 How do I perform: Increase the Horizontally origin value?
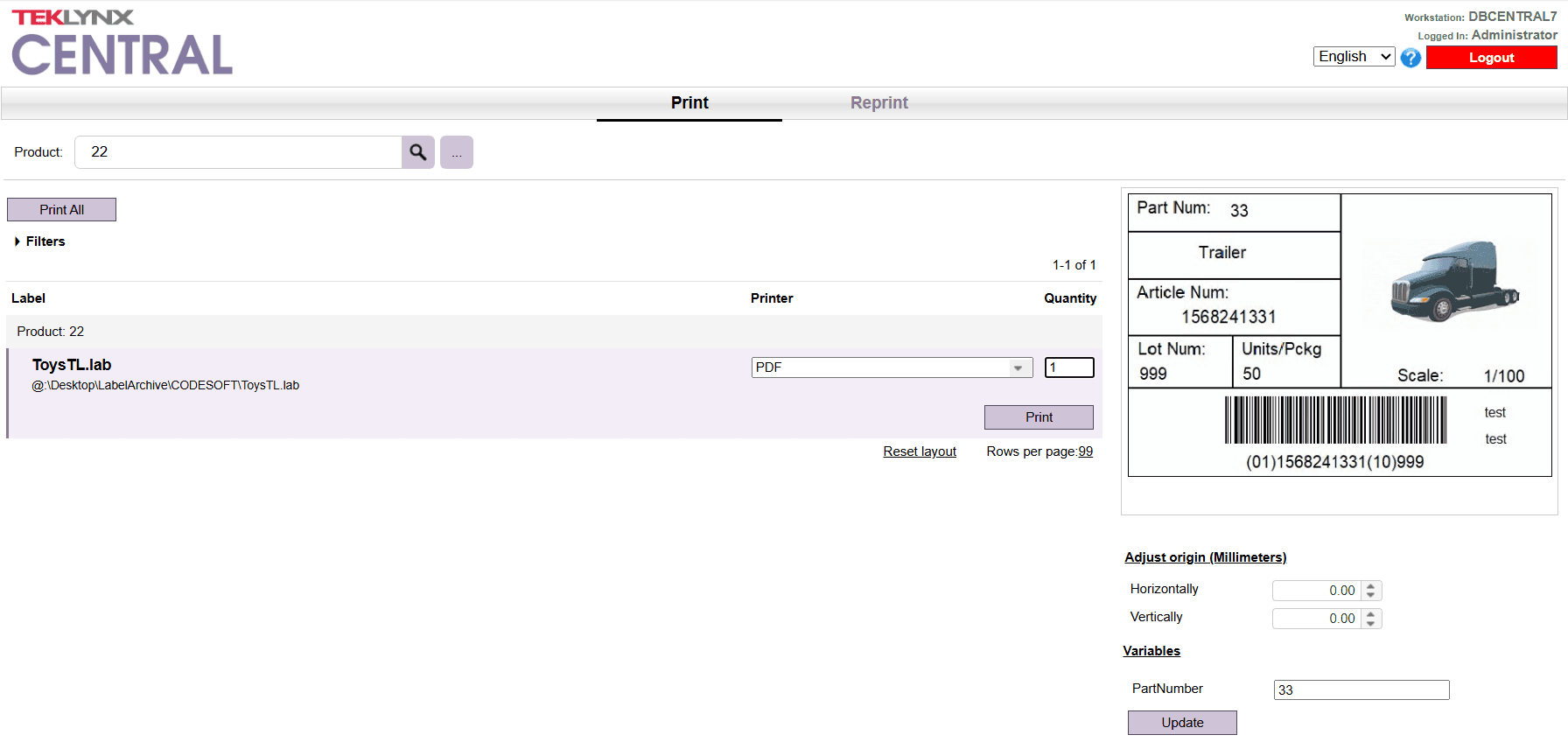point(1371,586)
